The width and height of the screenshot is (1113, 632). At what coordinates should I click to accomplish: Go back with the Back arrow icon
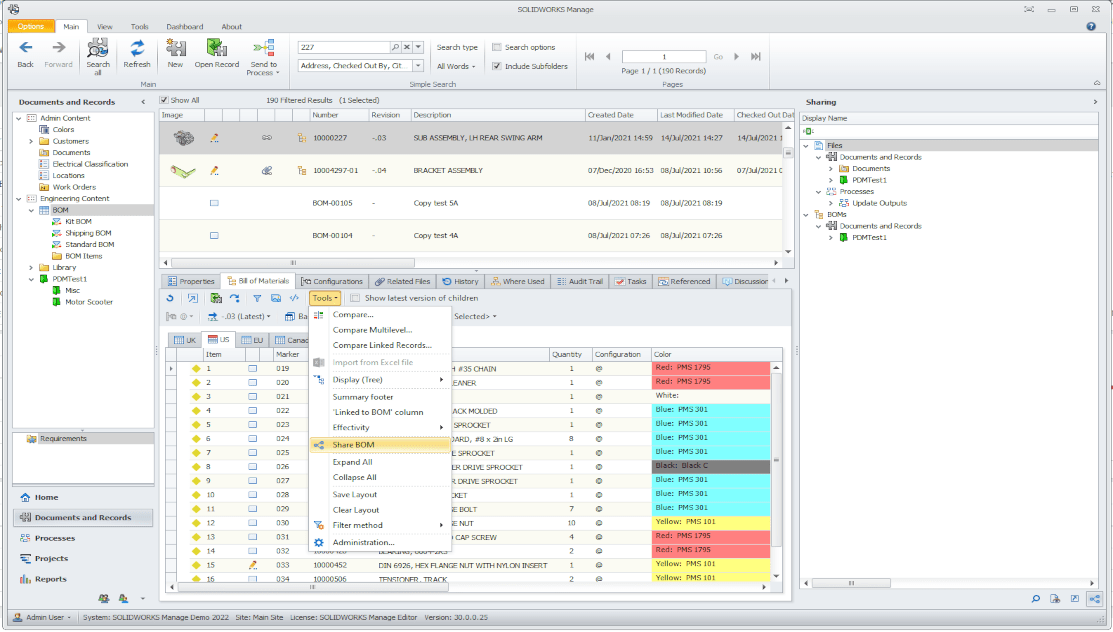coord(26,48)
